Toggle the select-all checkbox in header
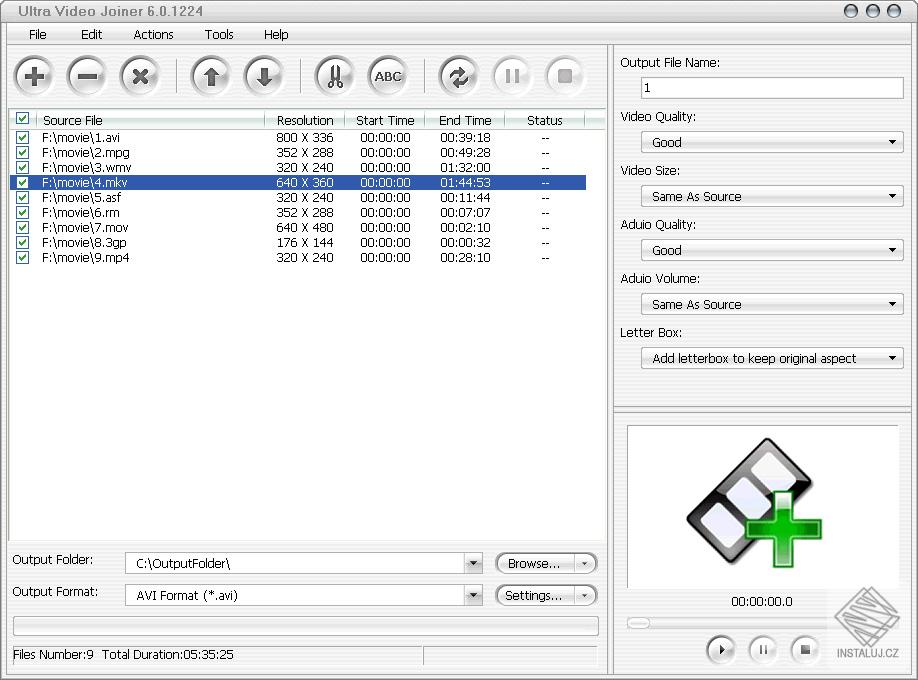The height and width of the screenshot is (680, 918). point(22,119)
